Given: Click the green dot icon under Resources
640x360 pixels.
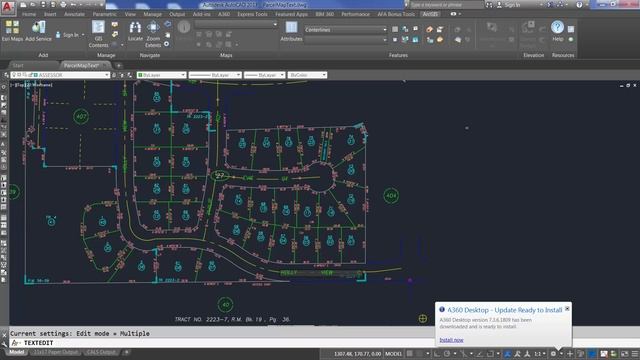Looking at the screenshot, I should (x=571, y=40).
